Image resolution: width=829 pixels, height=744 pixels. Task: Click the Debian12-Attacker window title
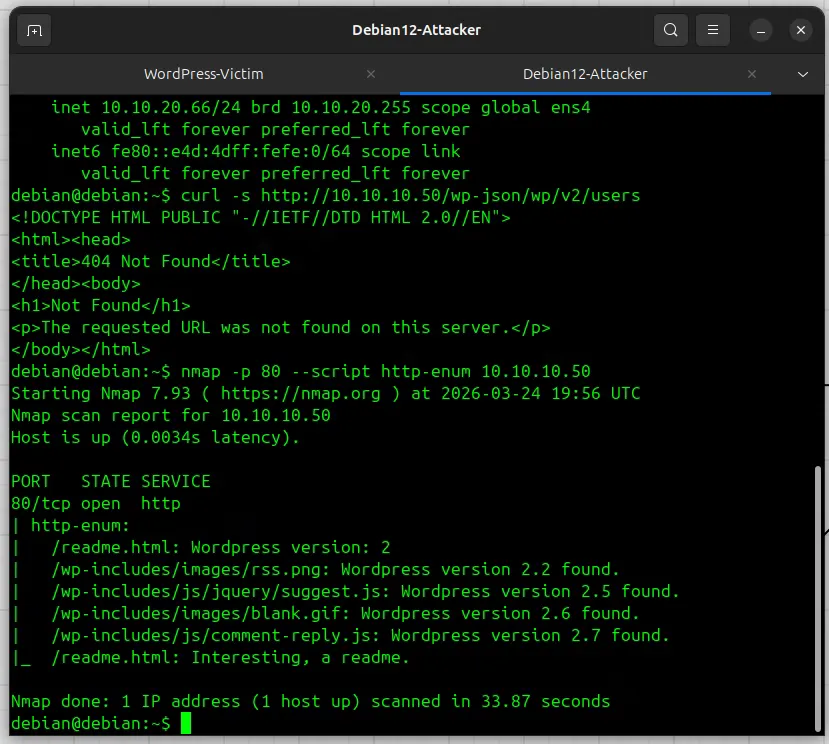pos(416,30)
